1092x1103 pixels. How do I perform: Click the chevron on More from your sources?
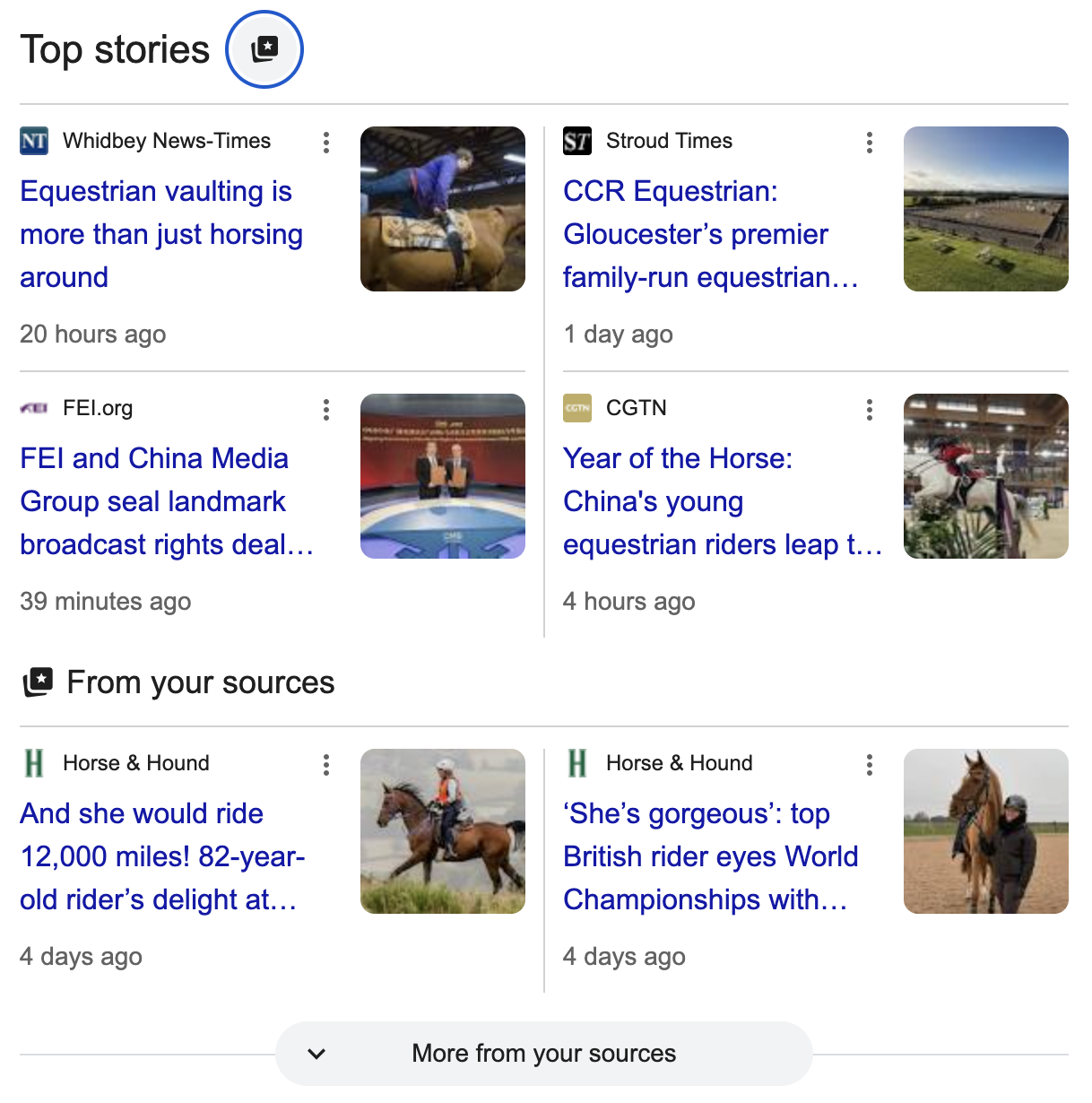tap(316, 1054)
